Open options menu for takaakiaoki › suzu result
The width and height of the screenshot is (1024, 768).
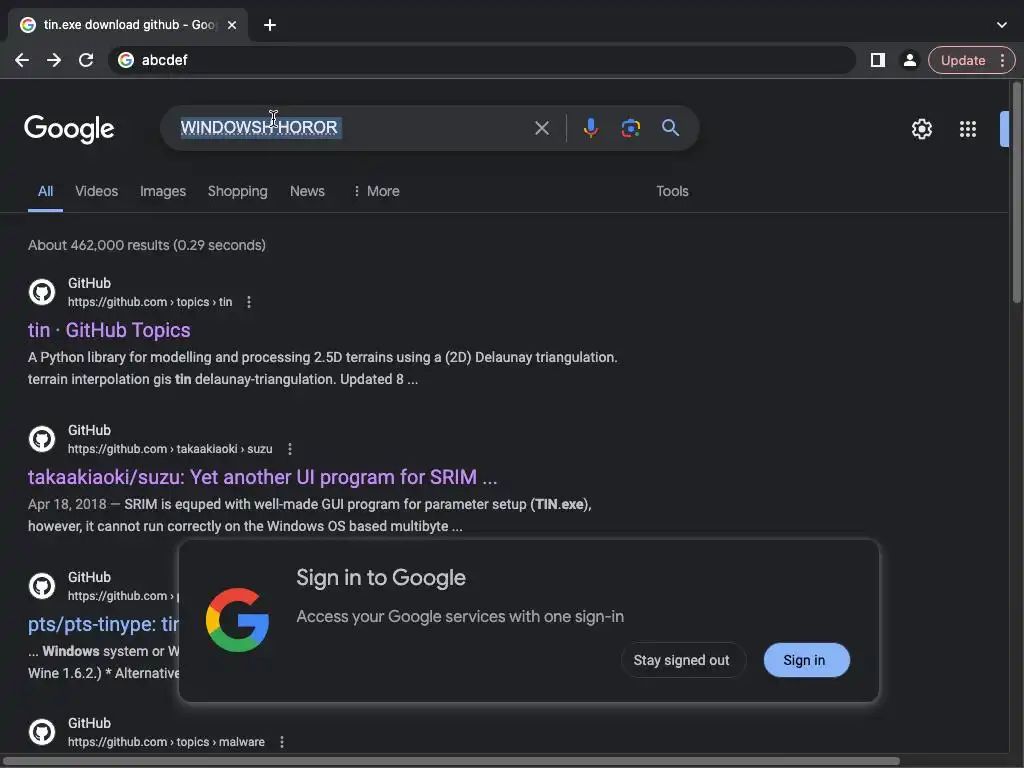(x=290, y=449)
